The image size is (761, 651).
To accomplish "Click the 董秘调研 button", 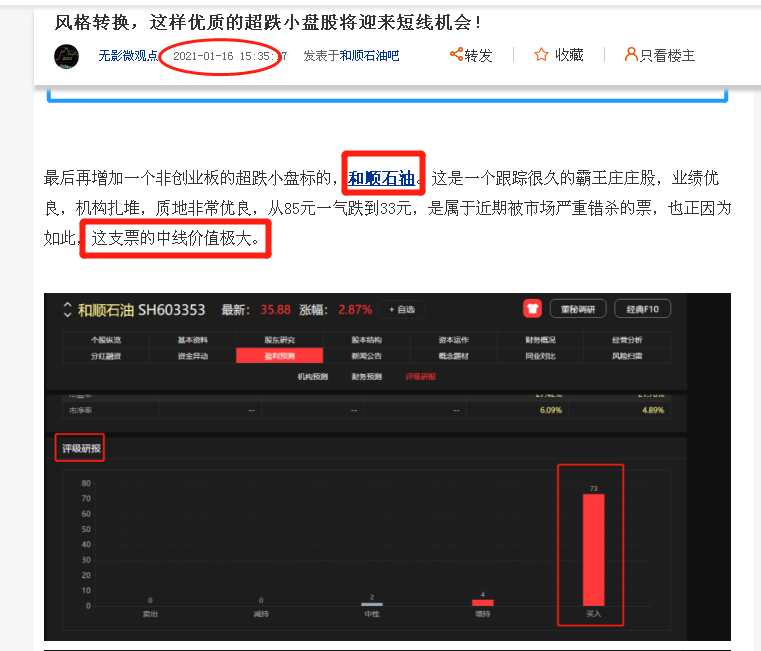I will pyautogui.click(x=578, y=309).
